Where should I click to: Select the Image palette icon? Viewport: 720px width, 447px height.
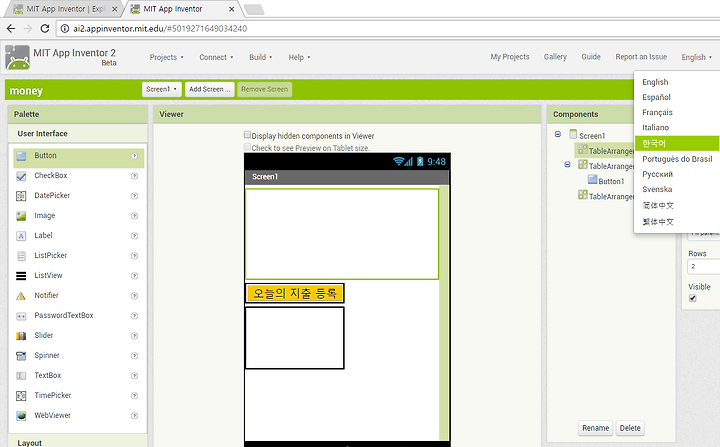[x=21, y=216]
